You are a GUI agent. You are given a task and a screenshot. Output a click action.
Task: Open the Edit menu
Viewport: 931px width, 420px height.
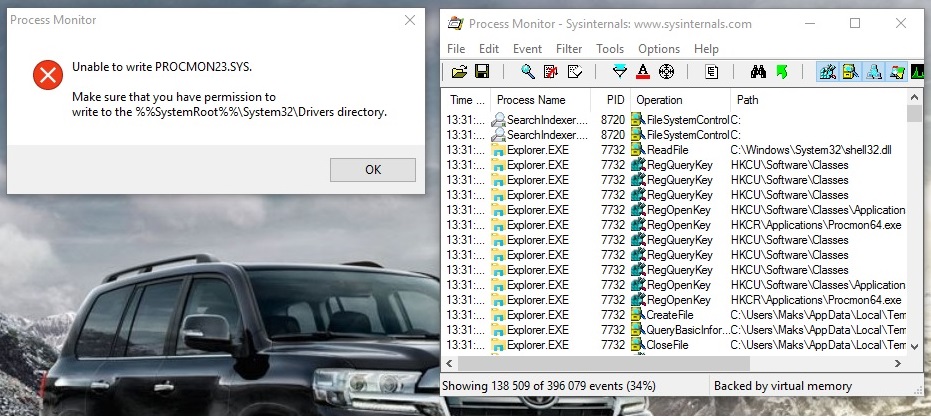(x=489, y=49)
